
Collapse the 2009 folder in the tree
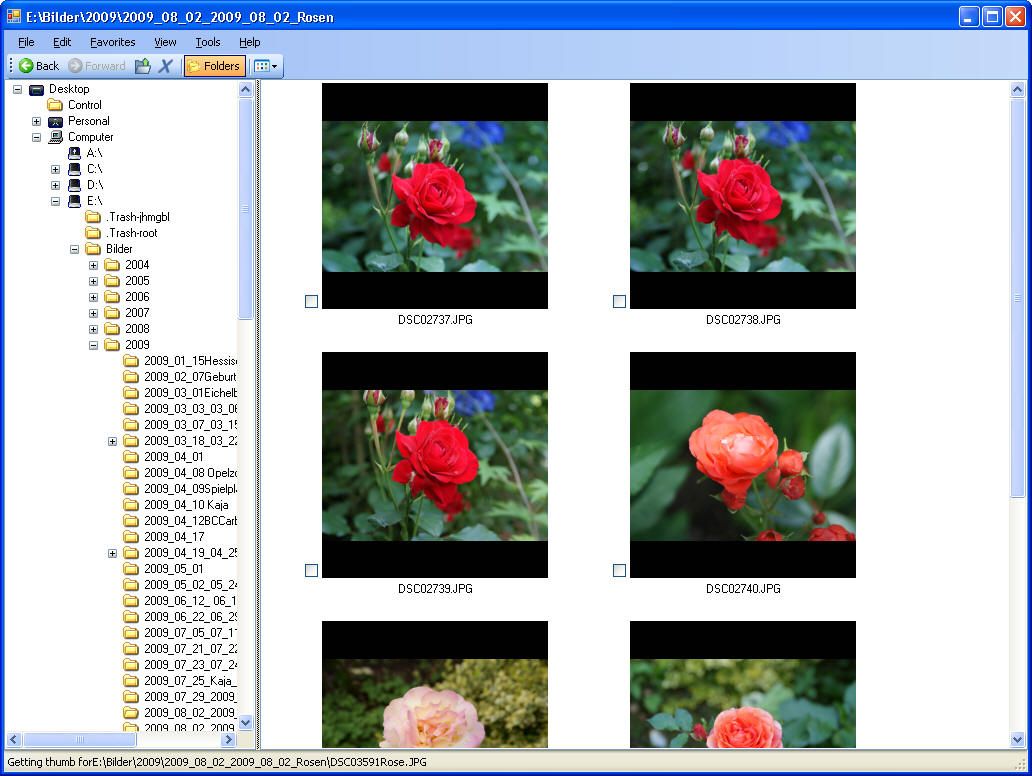tap(93, 344)
